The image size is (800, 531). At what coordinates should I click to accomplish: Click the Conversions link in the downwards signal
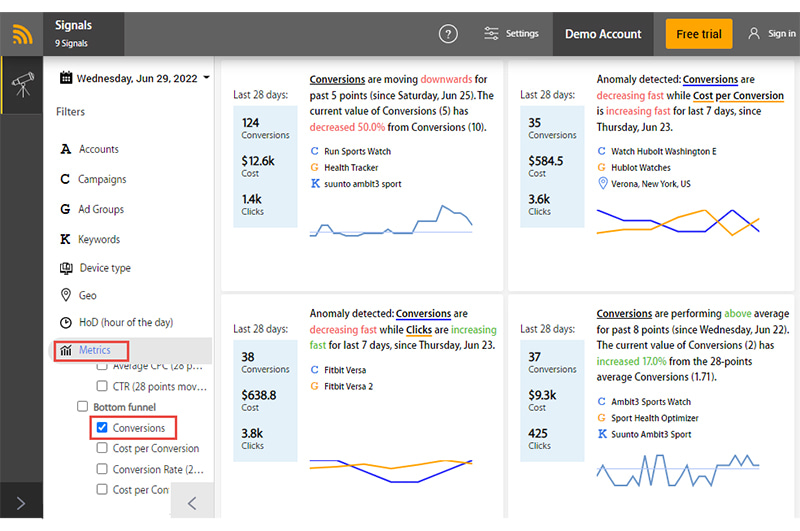(x=337, y=80)
